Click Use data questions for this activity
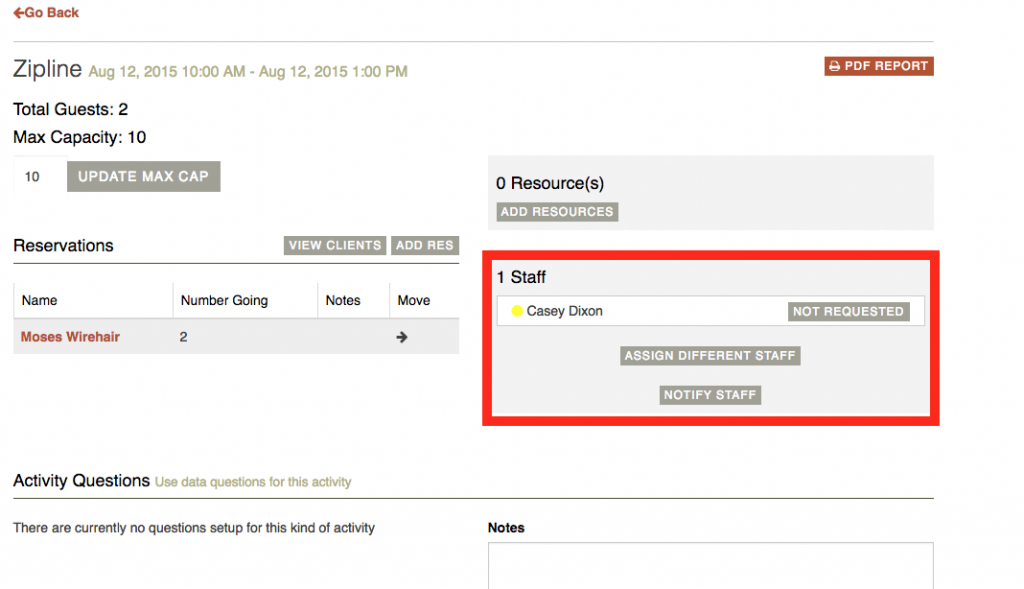1024x589 pixels. [x=253, y=482]
